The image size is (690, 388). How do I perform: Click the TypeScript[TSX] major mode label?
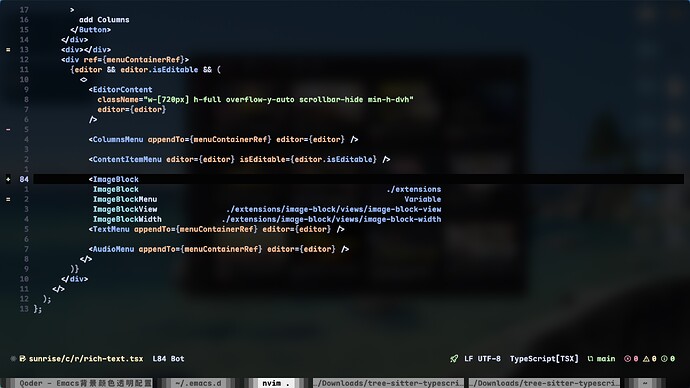(x=544, y=359)
